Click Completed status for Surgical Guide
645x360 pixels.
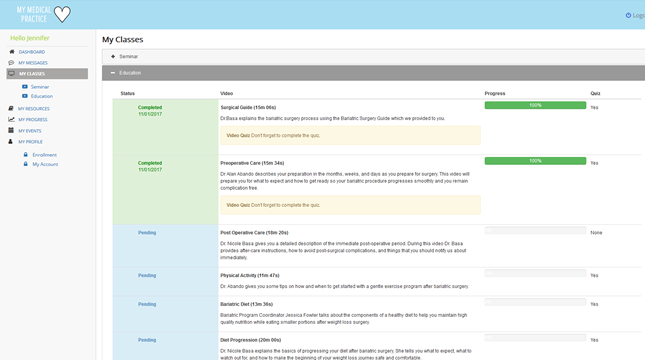150,107
